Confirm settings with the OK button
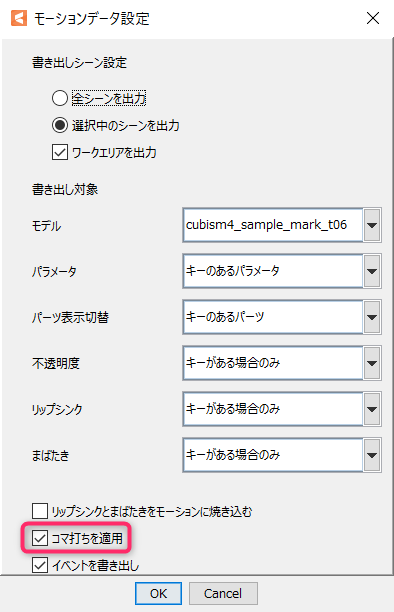Viewport: 394px width, 612px height. point(159,594)
